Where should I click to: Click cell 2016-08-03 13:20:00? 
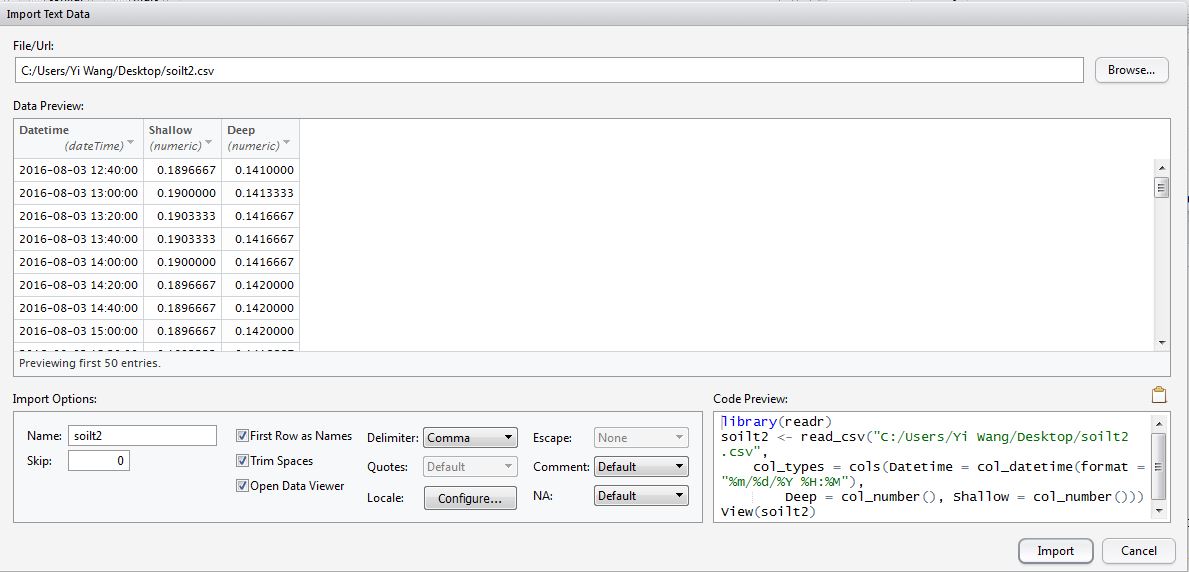pos(79,216)
